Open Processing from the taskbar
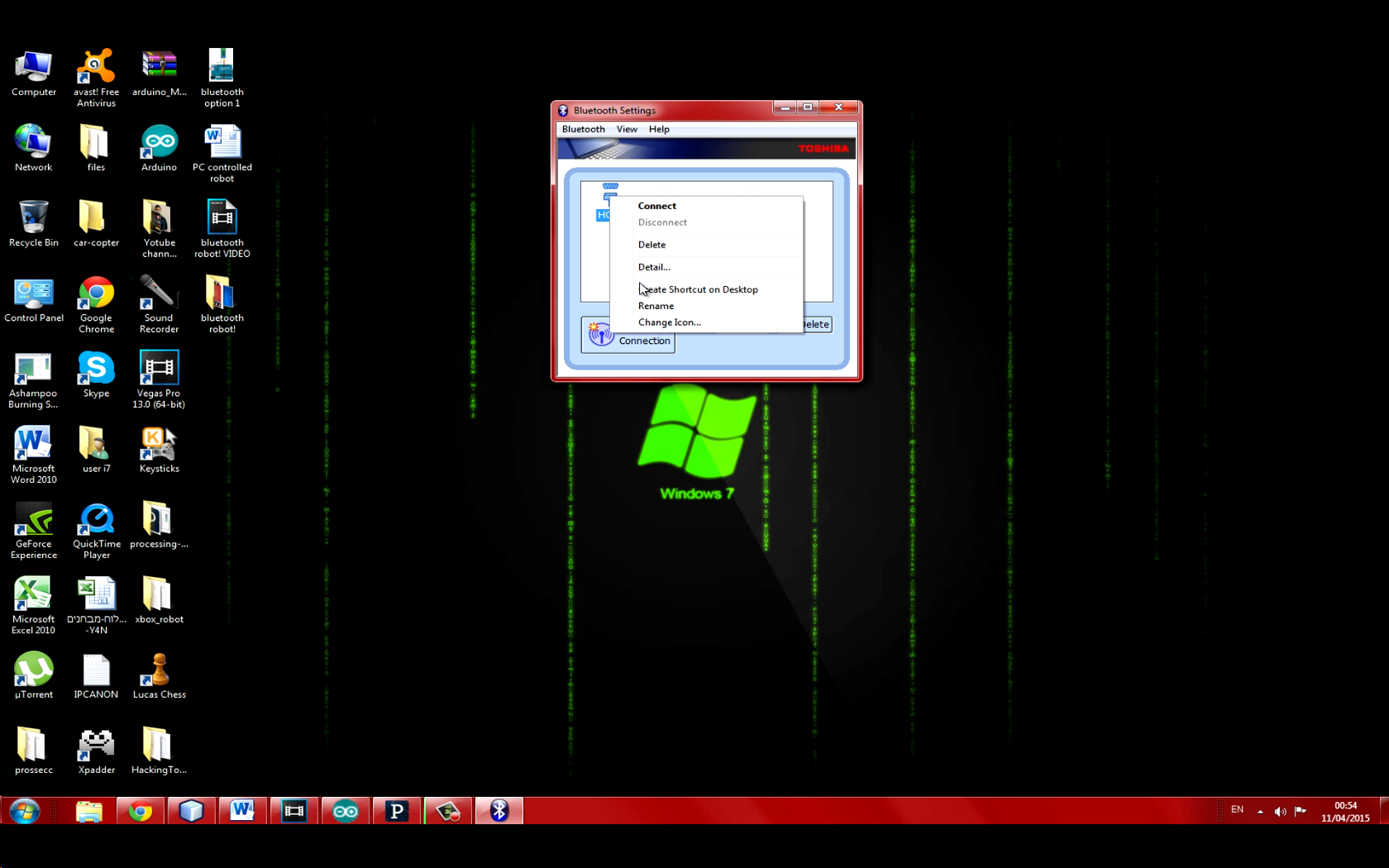The image size is (1389, 868). pos(396,811)
